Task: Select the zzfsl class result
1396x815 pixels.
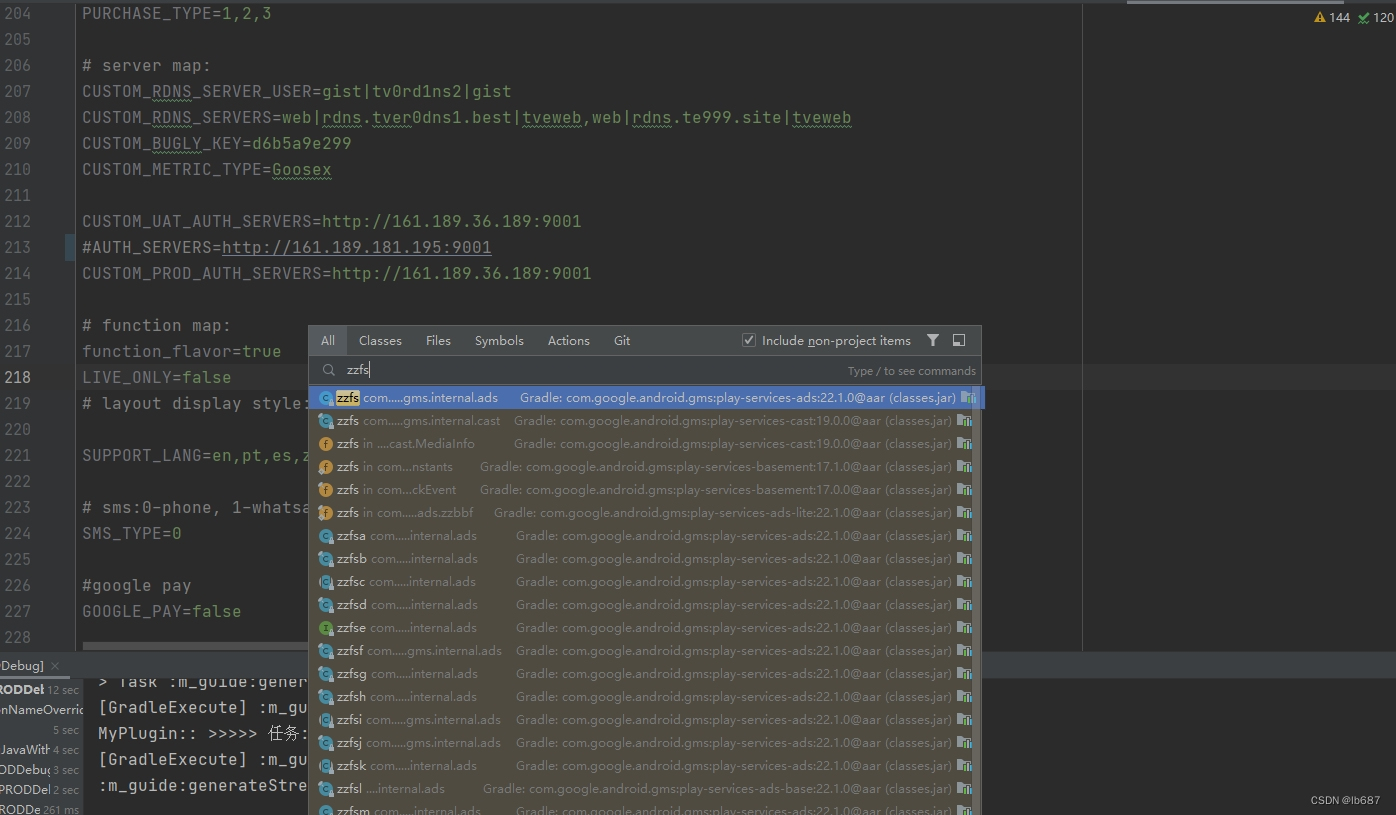Action: (x=640, y=789)
